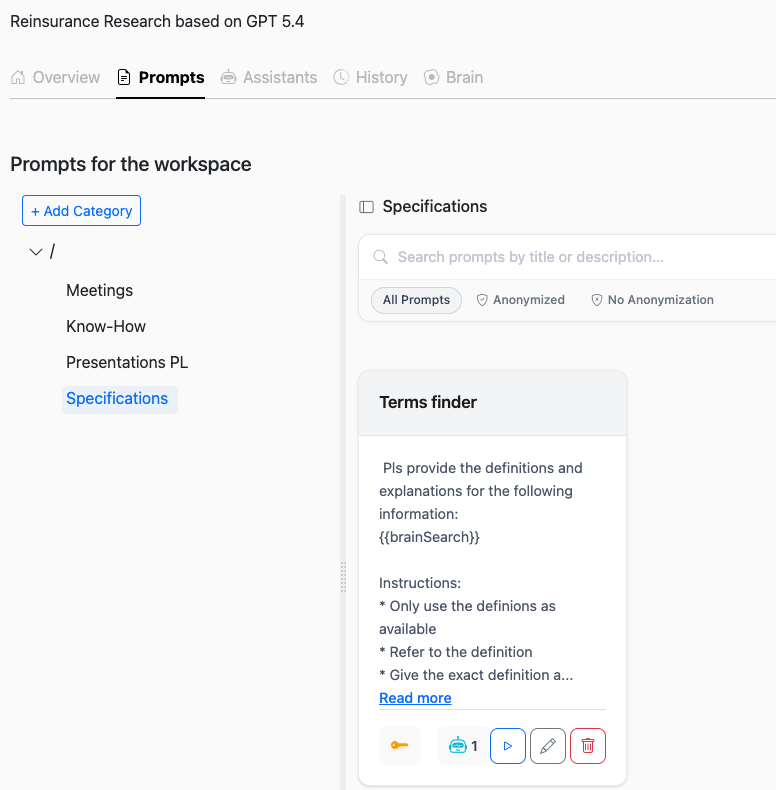
Task: Select the All Prompts filter
Action: click(416, 300)
